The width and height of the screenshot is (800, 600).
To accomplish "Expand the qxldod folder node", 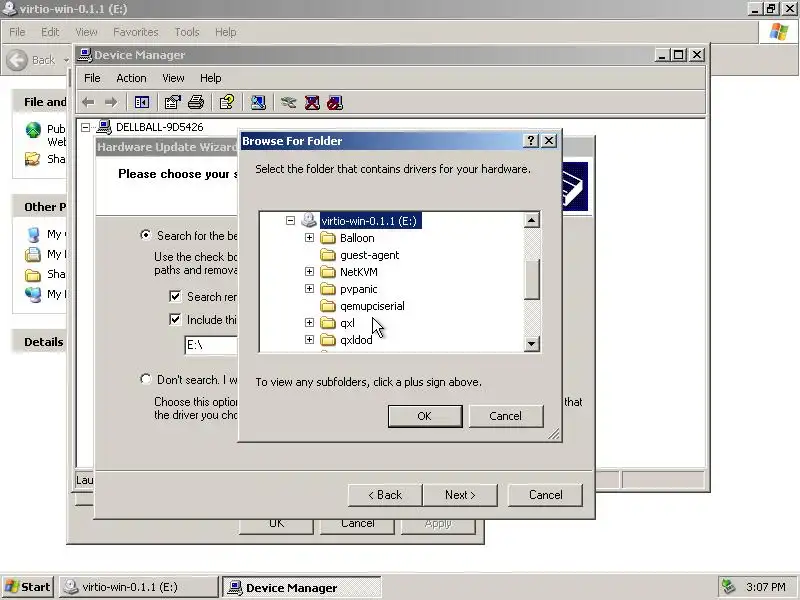I will (x=309, y=340).
